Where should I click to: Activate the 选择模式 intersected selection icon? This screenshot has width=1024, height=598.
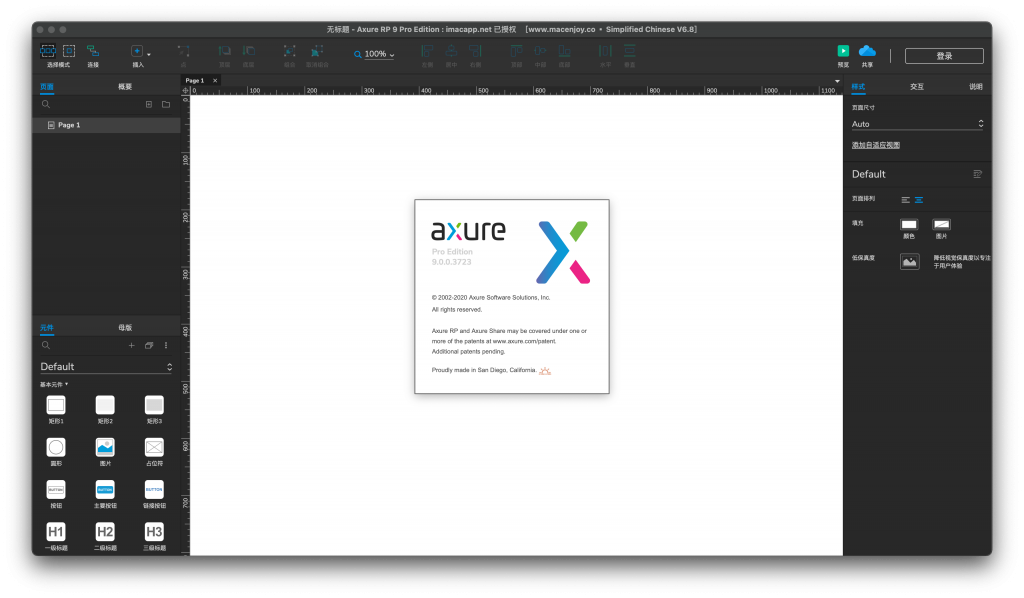48,51
